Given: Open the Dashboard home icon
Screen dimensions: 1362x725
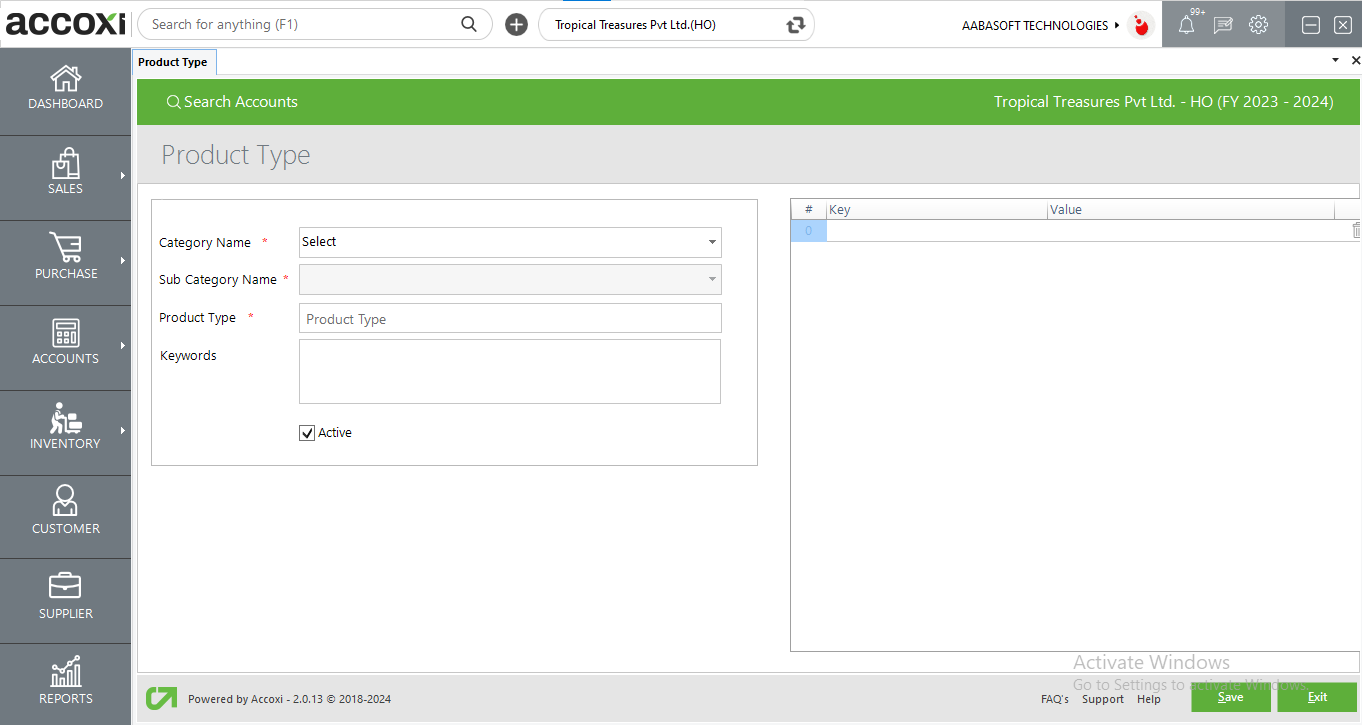Looking at the screenshot, I should click(x=66, y=79).
